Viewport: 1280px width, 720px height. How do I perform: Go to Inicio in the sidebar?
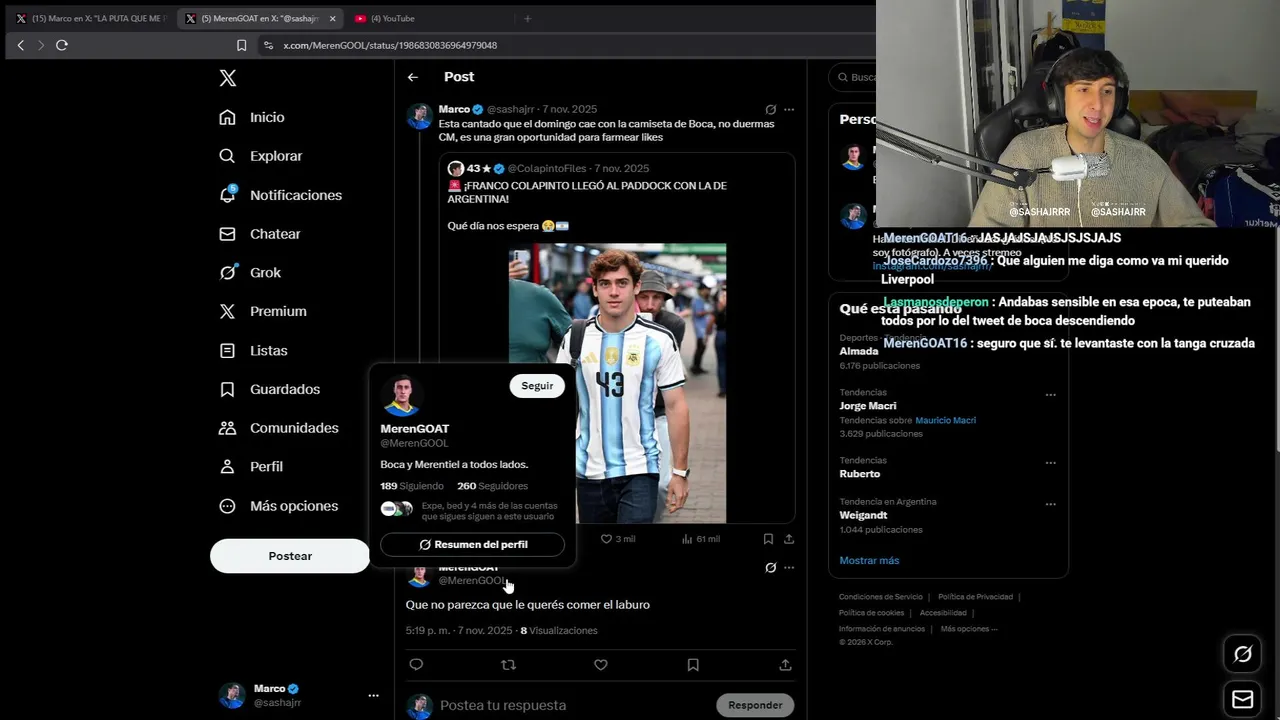(x=252, y=117)
